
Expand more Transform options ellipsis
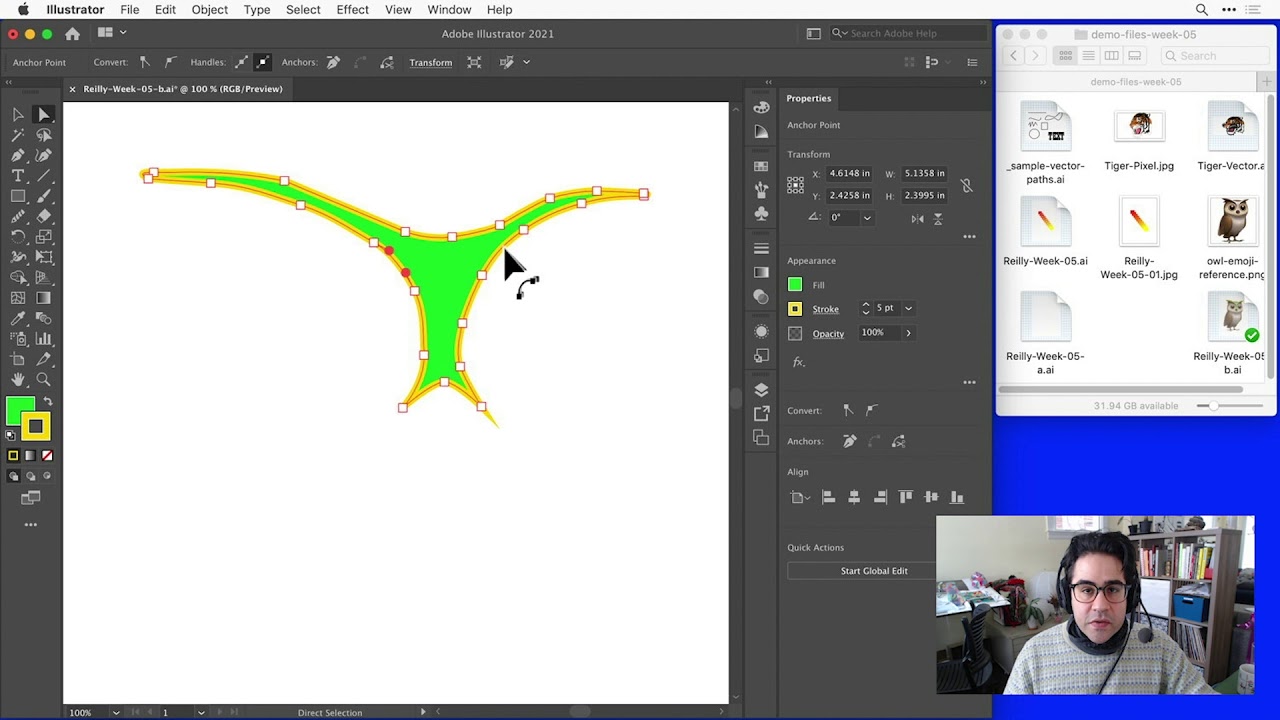(969, 237)
